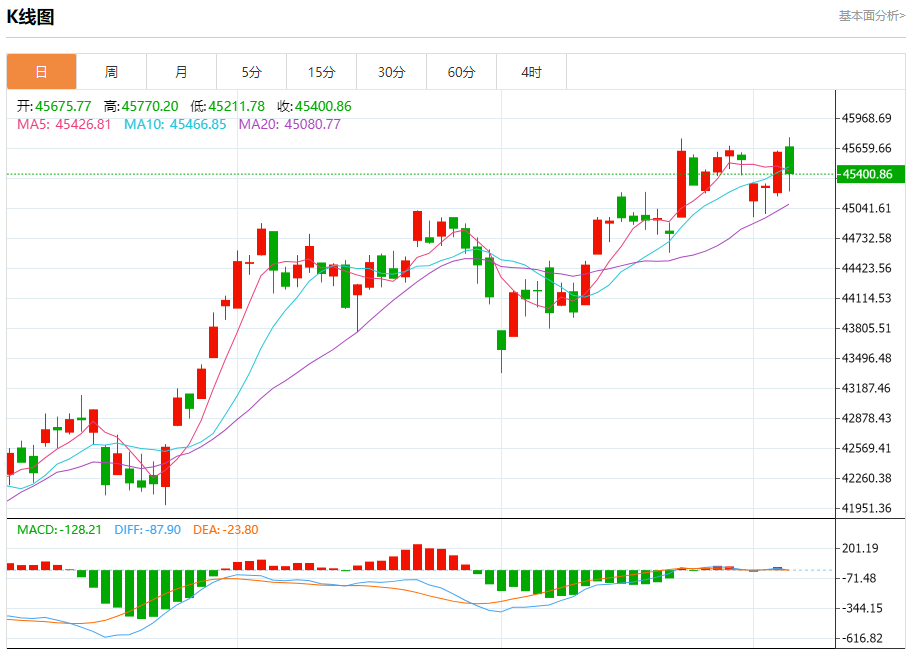Click the orange DEA value label
The height and width of the screenshot is (649, 910).
225,529
